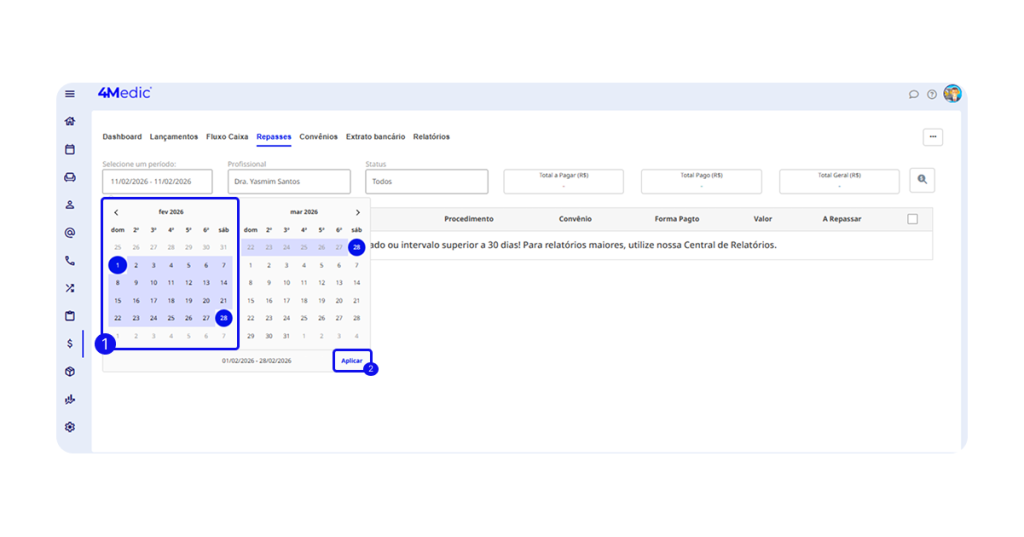Open the calendar icon in the sidebar
The image size is (1024, 537).
point(70,149)
